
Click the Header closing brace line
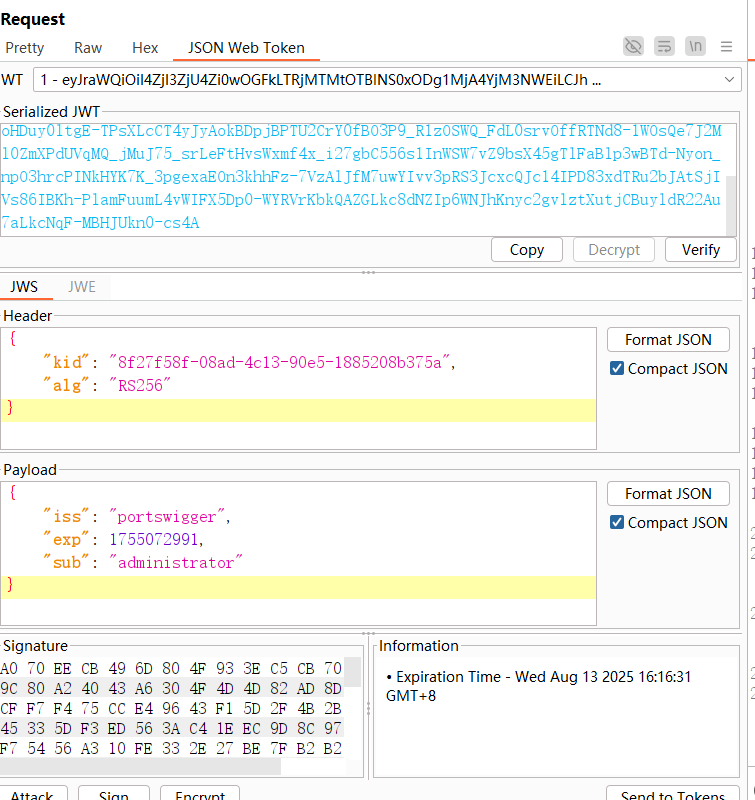pyautogui.click(x=298, y=410)
